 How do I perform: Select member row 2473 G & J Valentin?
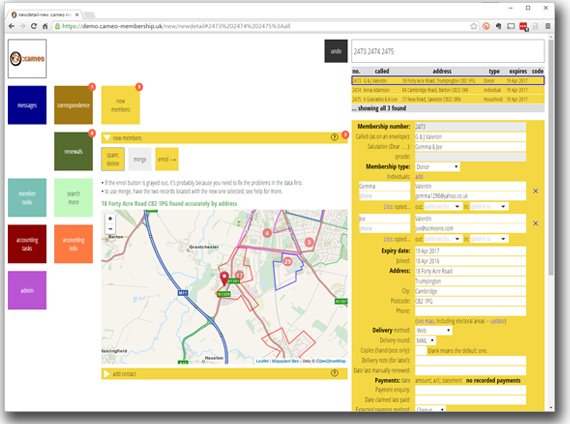coord(448,81)
